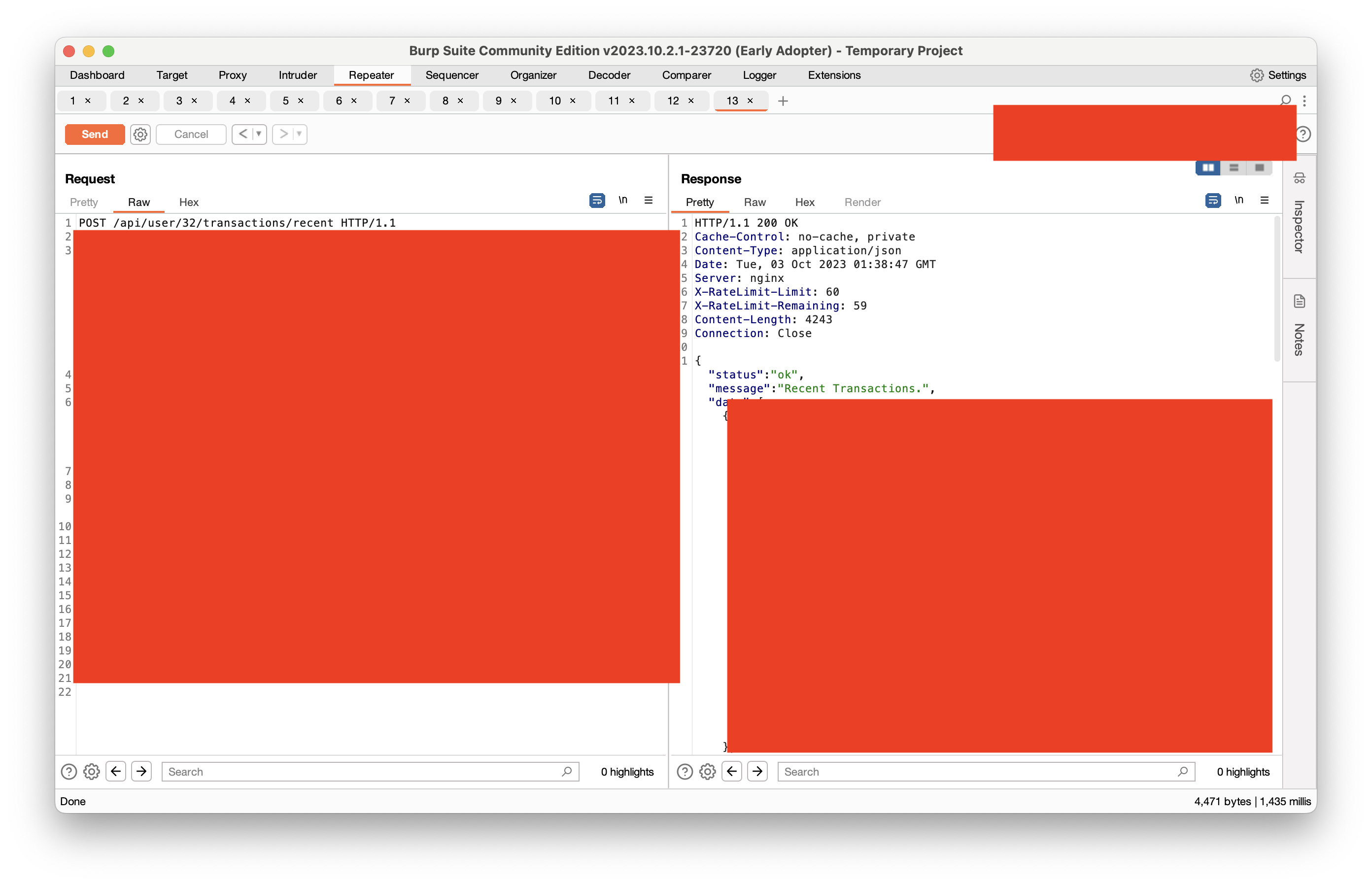1372x886 pixels.
Task: Go back to previous request in history
Action: (x=243, y=134)
